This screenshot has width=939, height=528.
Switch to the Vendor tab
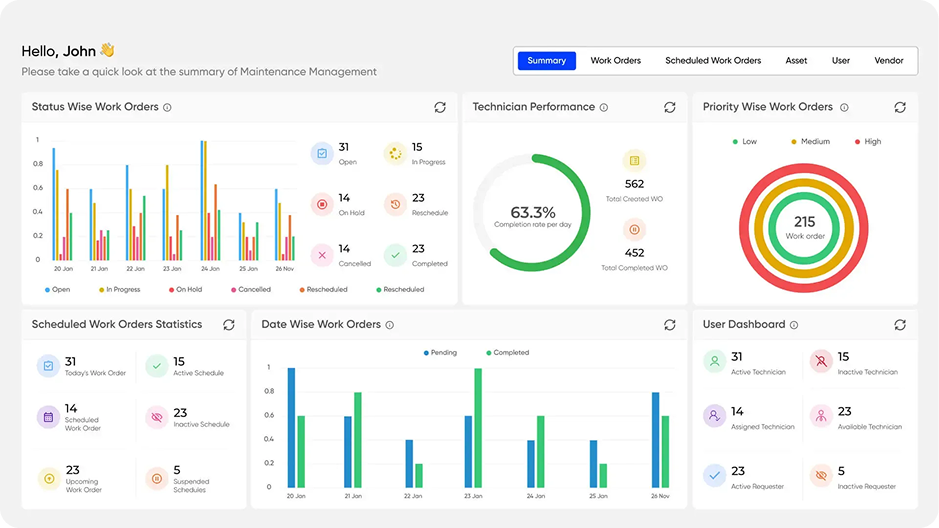(889, 60)
